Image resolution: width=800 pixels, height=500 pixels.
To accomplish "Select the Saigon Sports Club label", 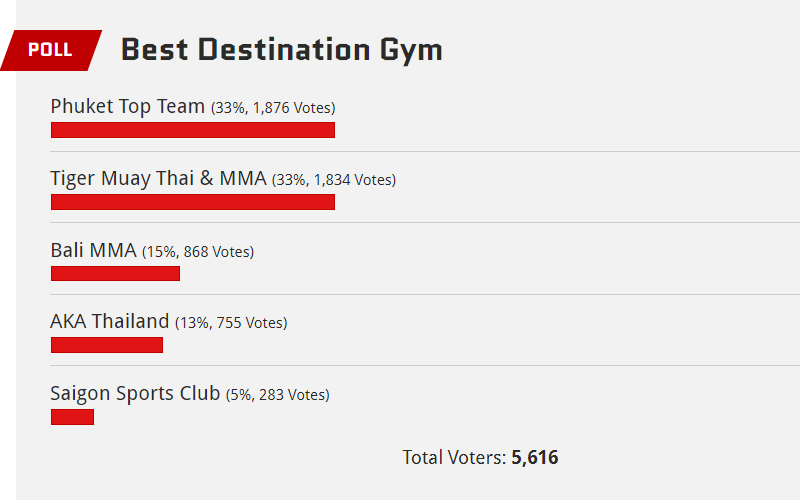I will [135, 393].
